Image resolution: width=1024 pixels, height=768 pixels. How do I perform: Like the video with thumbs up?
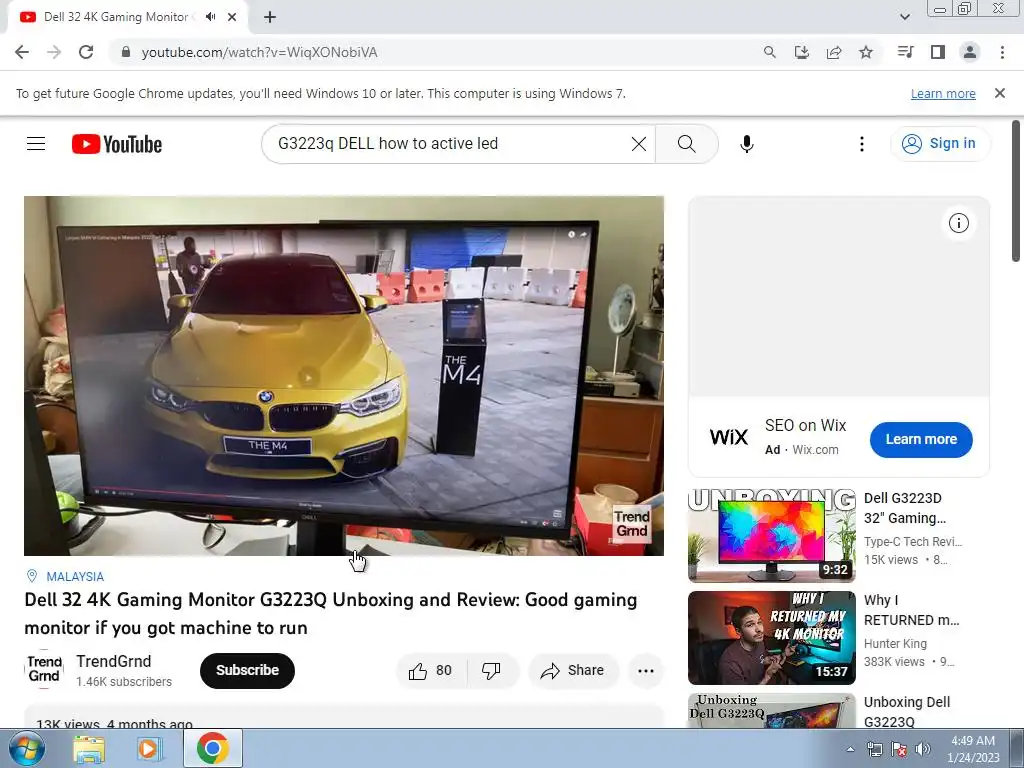(430, 671)
